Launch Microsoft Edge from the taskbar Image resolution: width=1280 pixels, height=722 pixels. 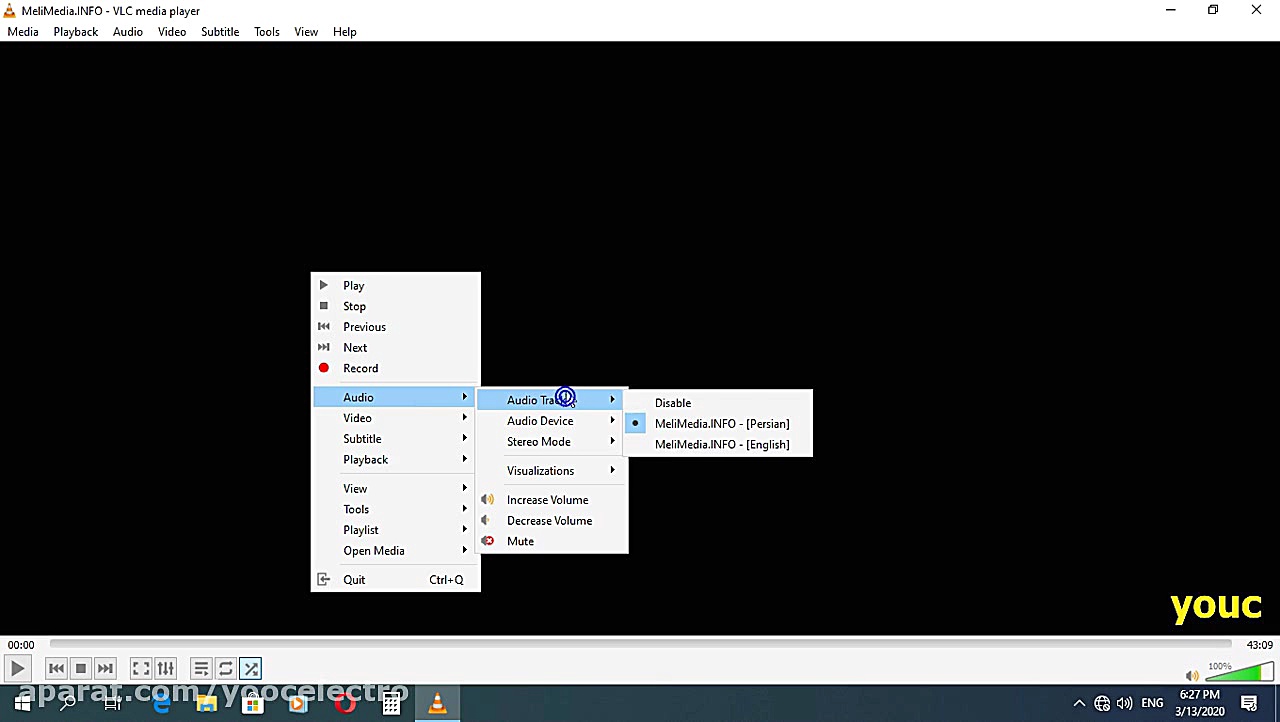[x=160, y=704]
